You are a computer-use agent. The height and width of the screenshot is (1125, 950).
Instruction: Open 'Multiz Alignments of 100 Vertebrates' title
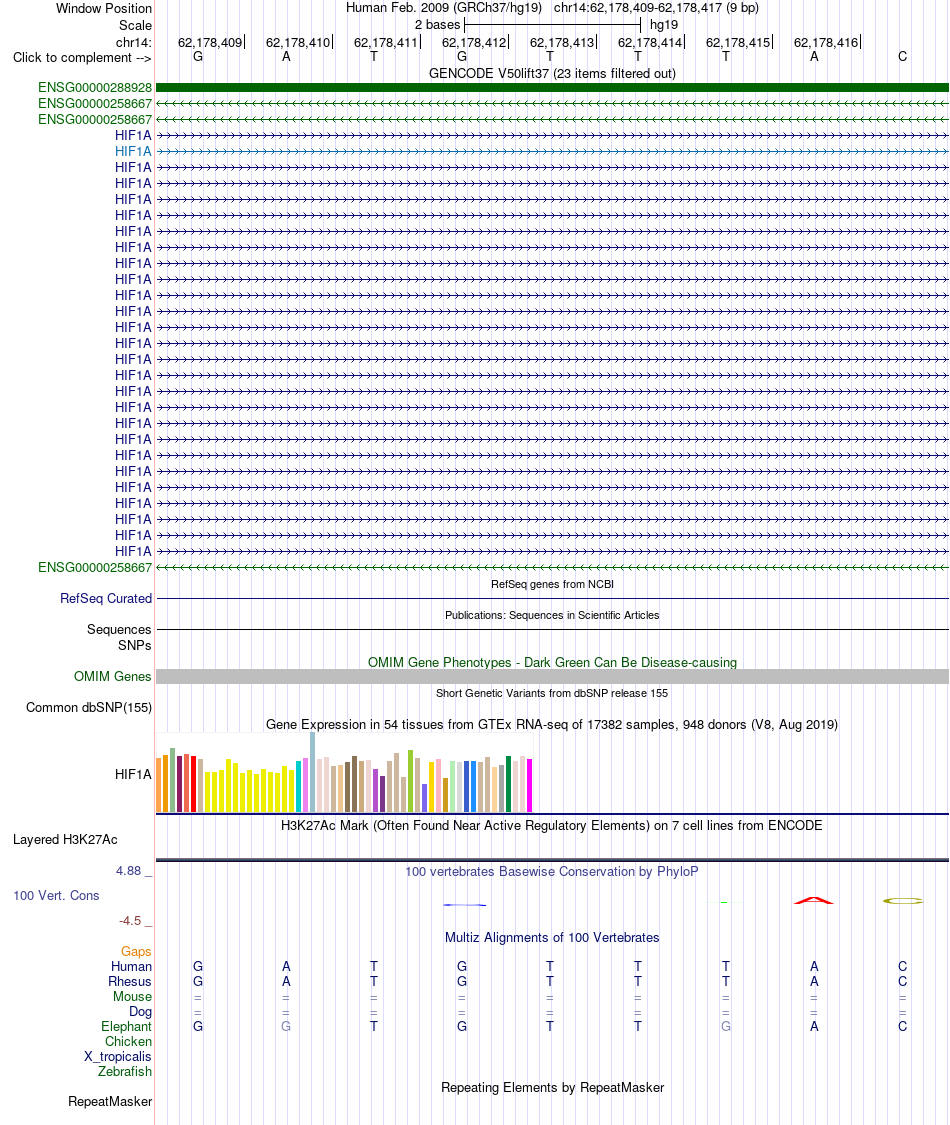[552, 938]
